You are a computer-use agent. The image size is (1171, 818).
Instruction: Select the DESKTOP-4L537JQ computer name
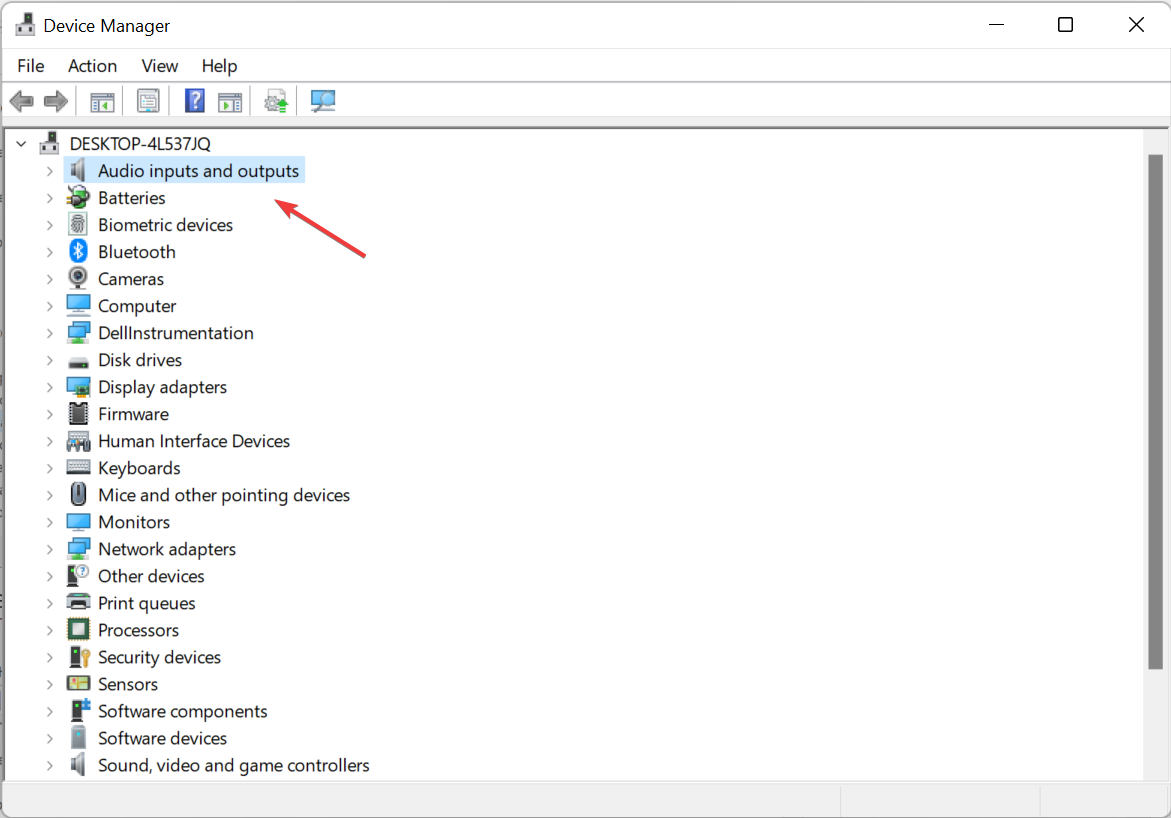tap(140, 143)
